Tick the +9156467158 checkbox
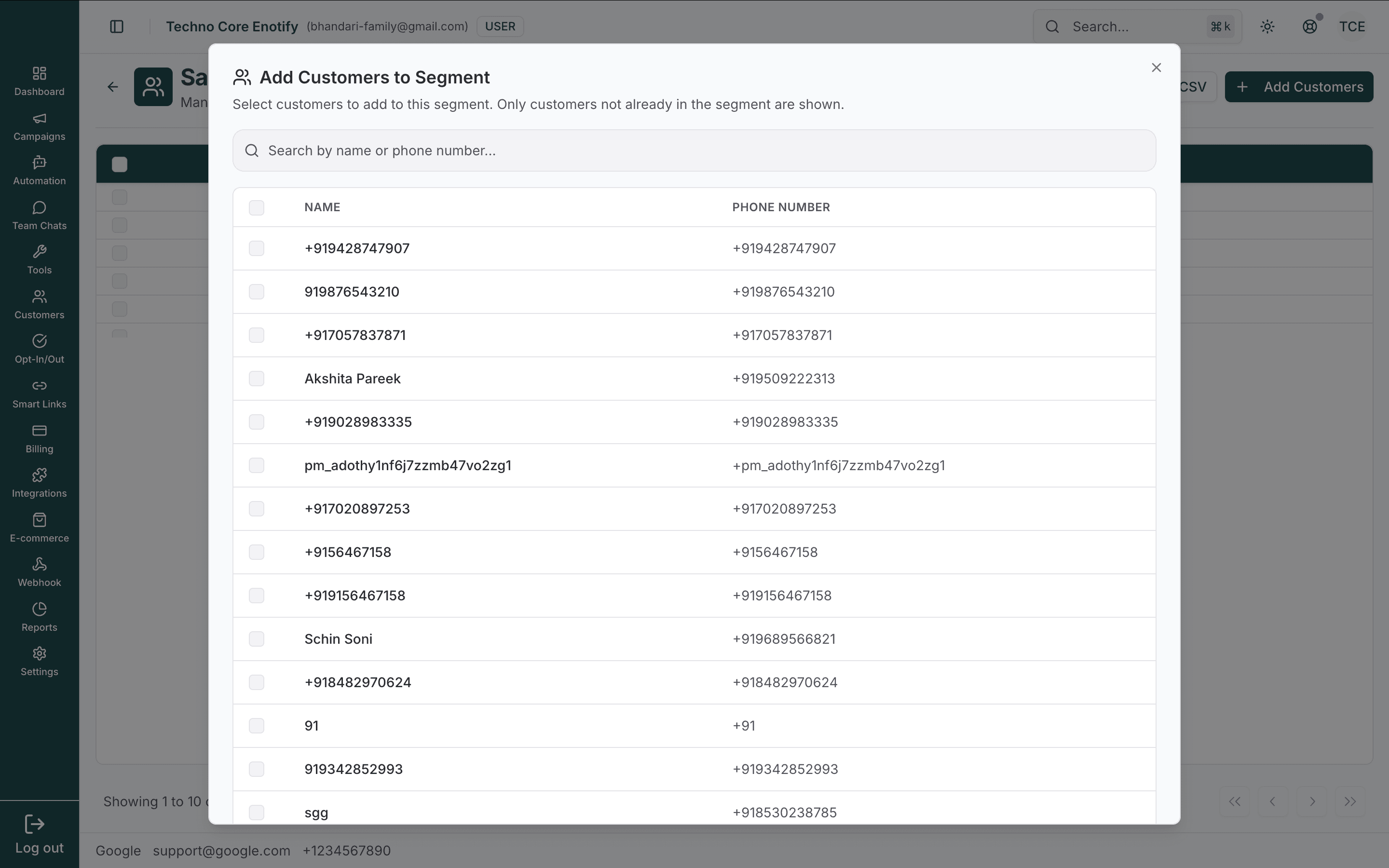The width and height of the screenshot is (1389, 868). point(257,552)
